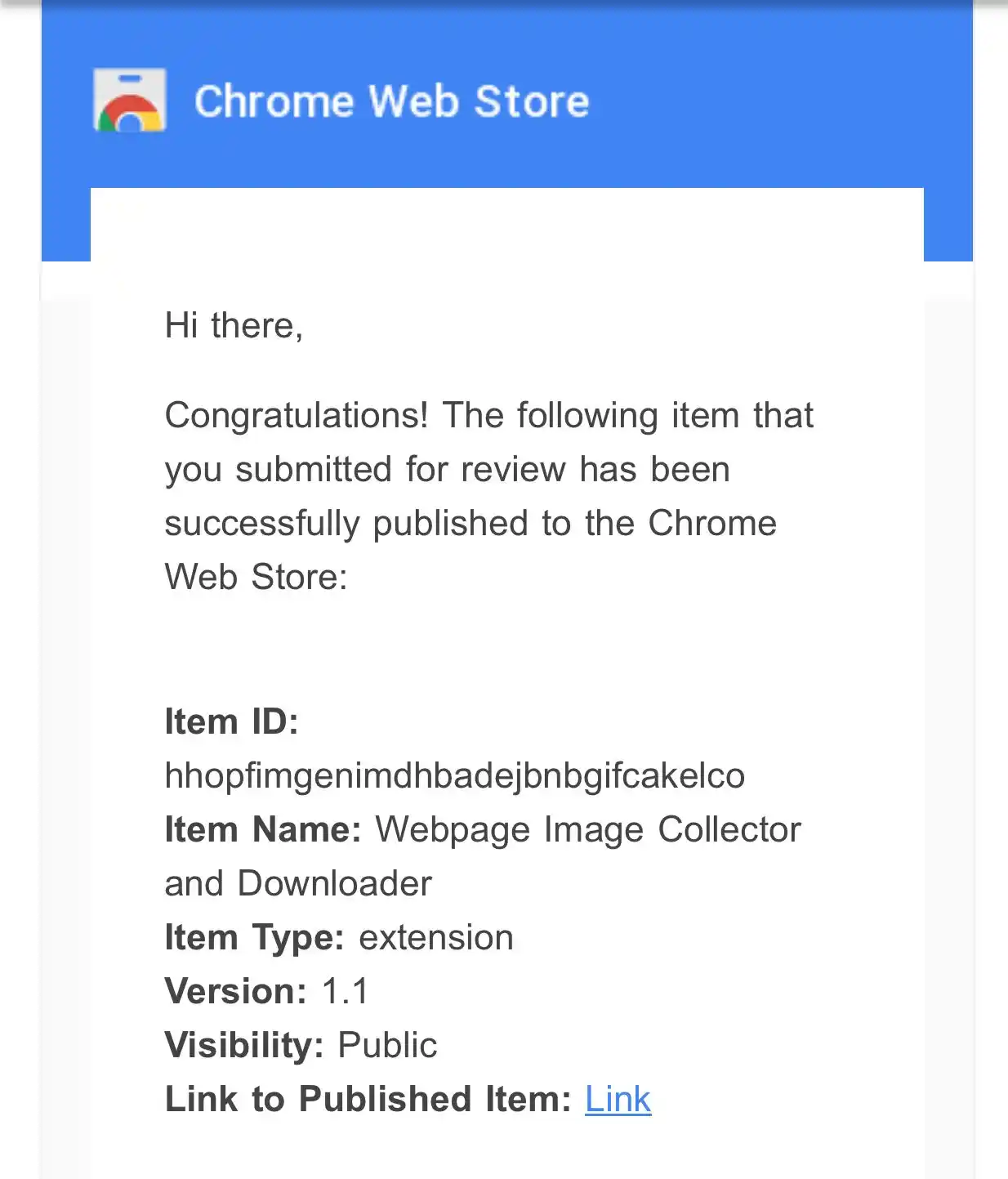Image resolution: width=1008 pixels, height=1179 pixels.
Task: Click the item ID hhopfimgenimdhbadejbnbgifcakelco
Action: pos(455,775)
